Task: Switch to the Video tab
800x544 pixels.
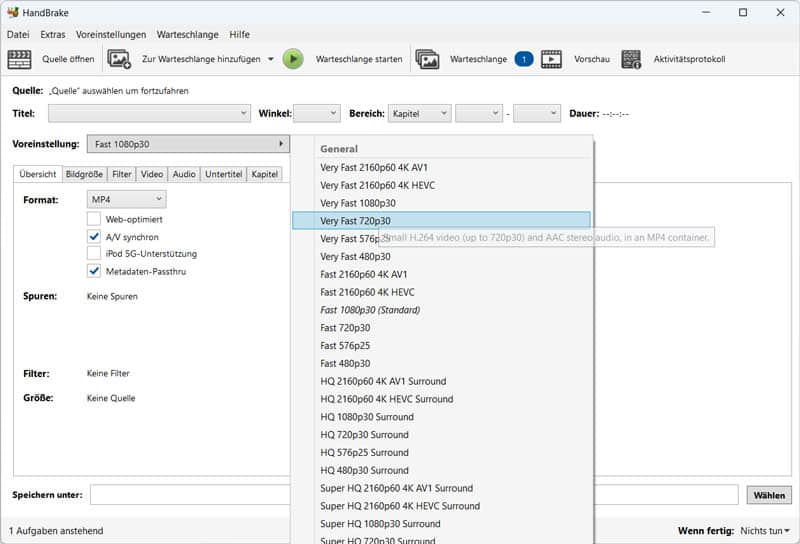Action: [x=152, y=174]
